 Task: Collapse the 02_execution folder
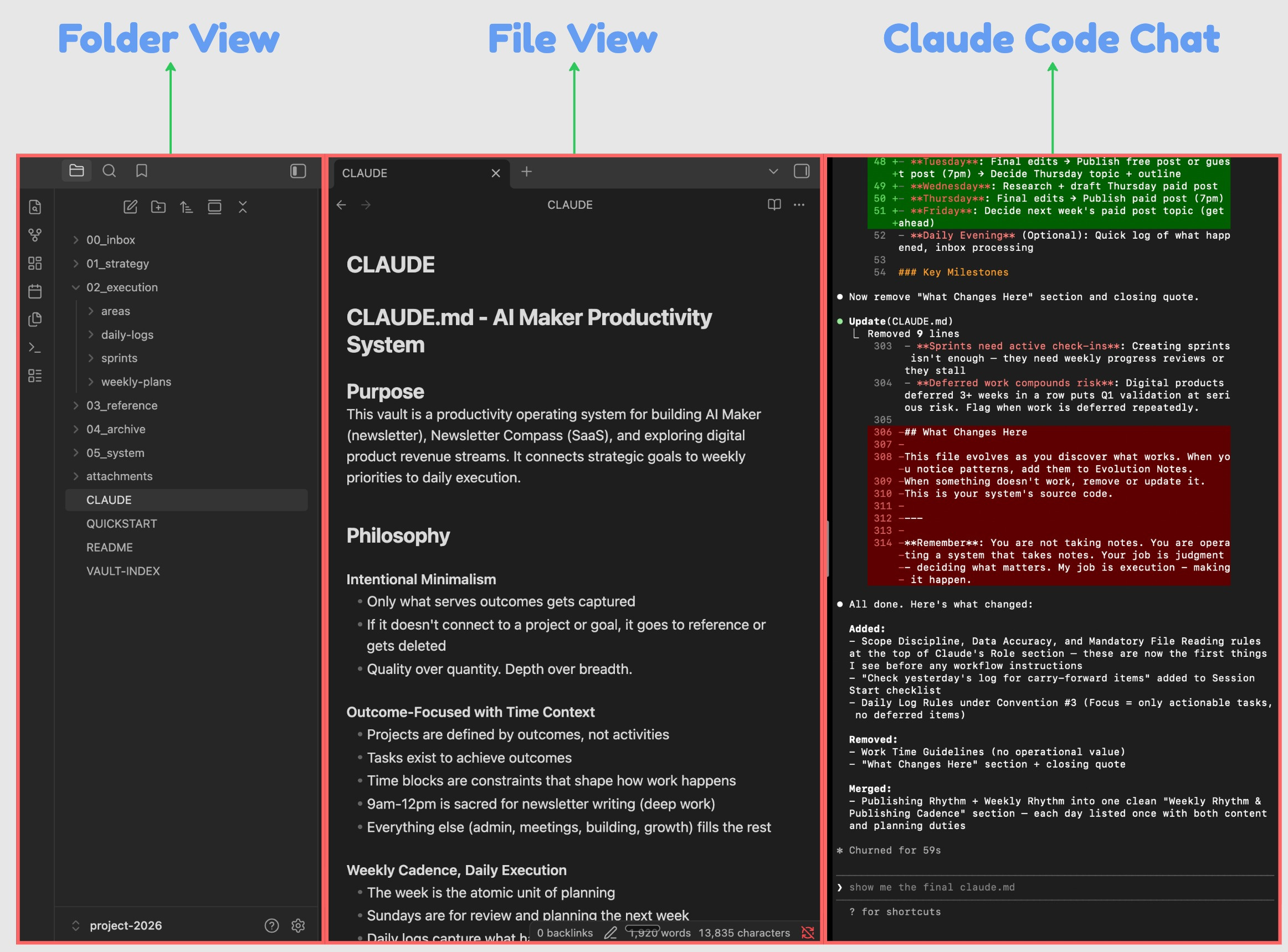point(75,287)
